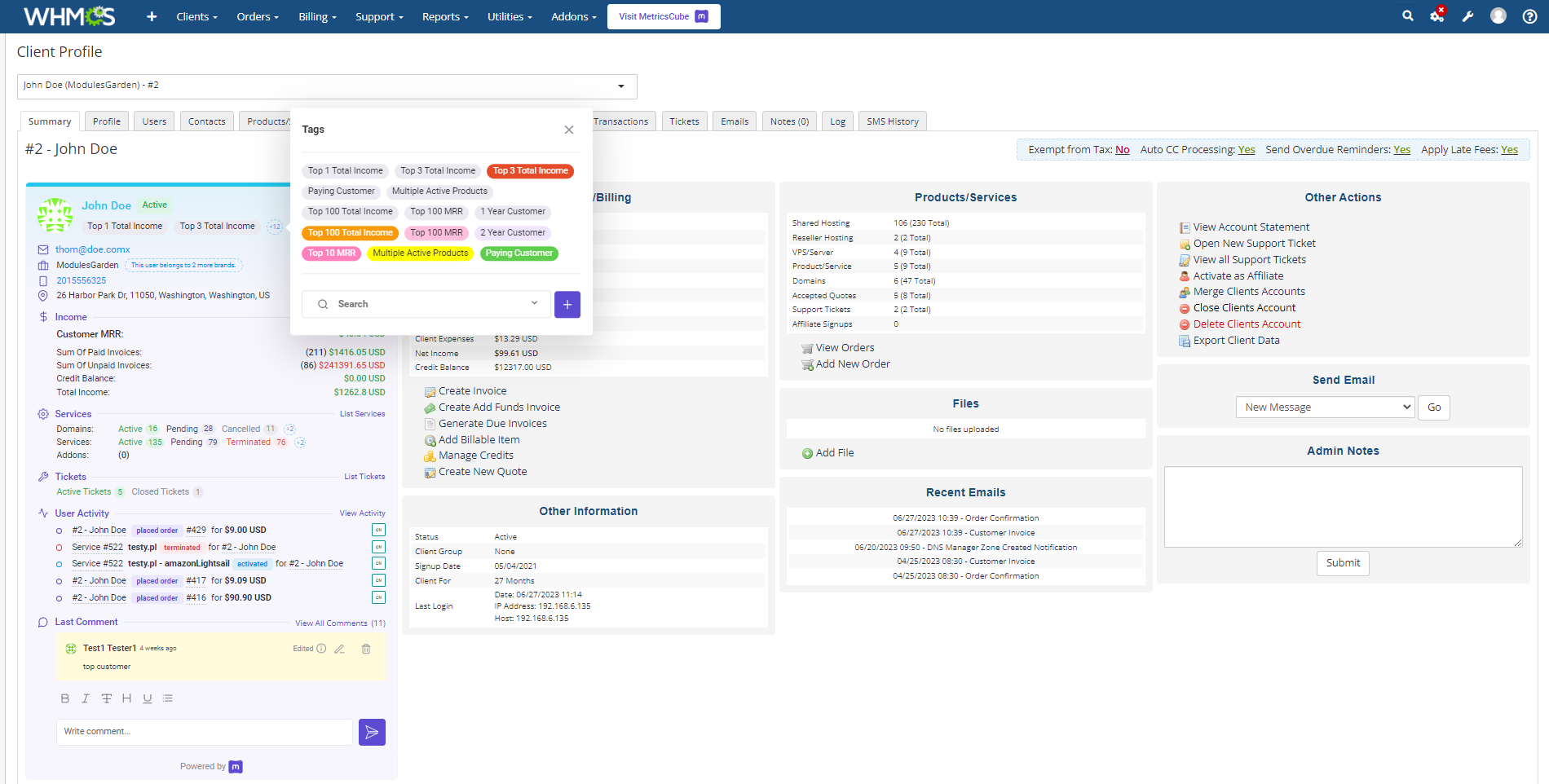Insert heading in comment editor

click(126, 698)
